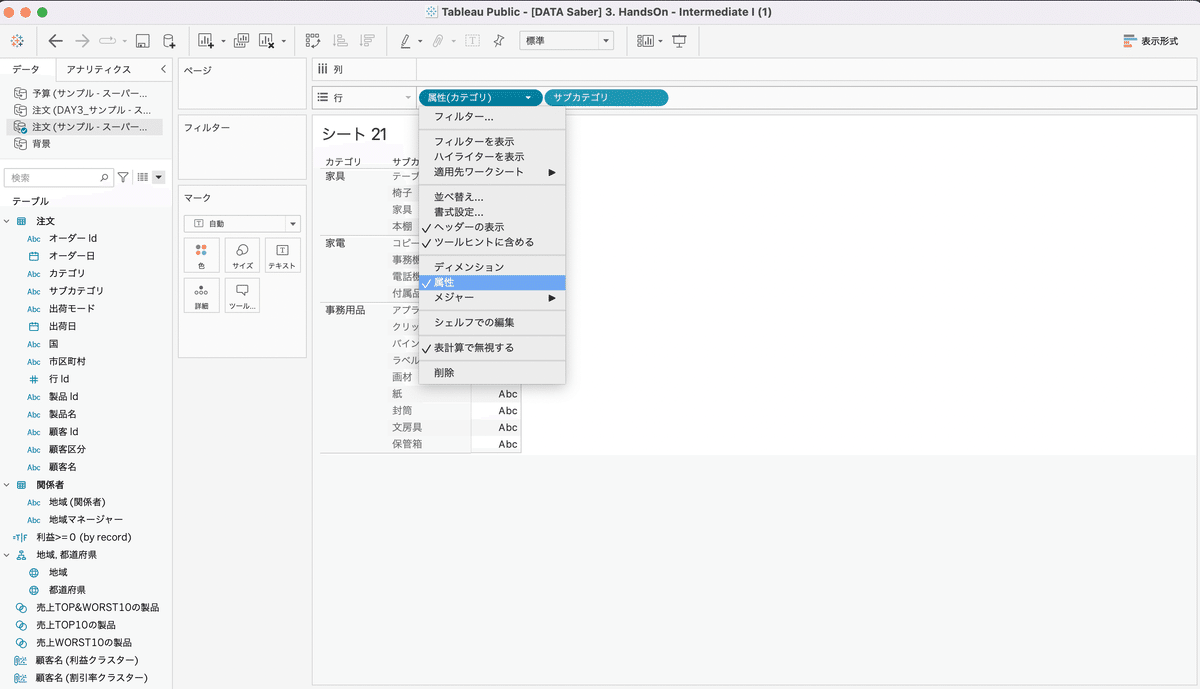This screenshot has height=689, width=1200.
Task: Click the sort descending icon
Action: pos(367,41)
